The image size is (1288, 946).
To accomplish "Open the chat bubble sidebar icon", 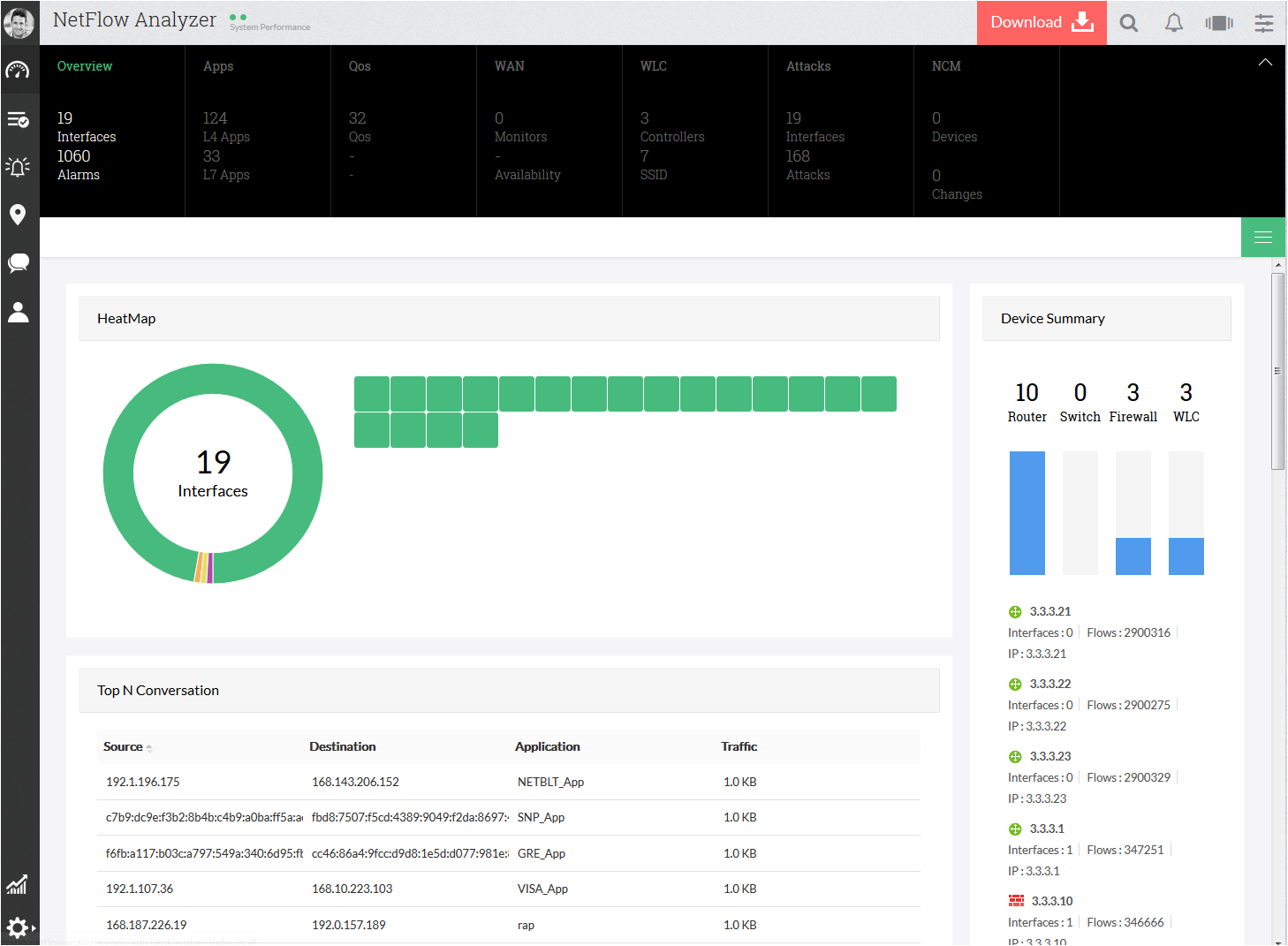I will pos(18,263).
